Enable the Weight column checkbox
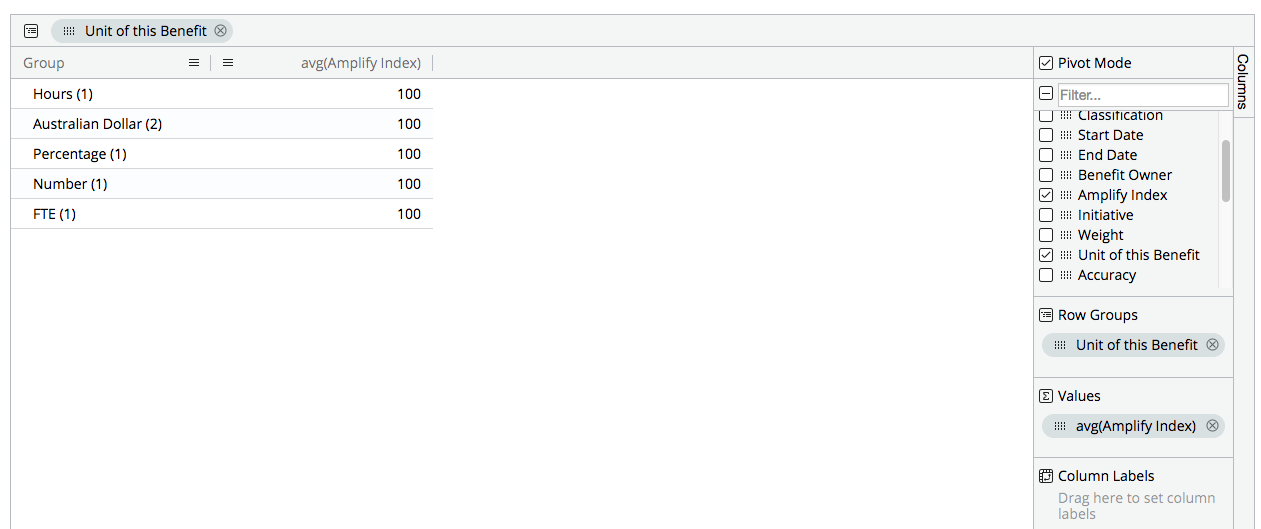Viewport: 1261px width, 529px height. [1046, 235]
